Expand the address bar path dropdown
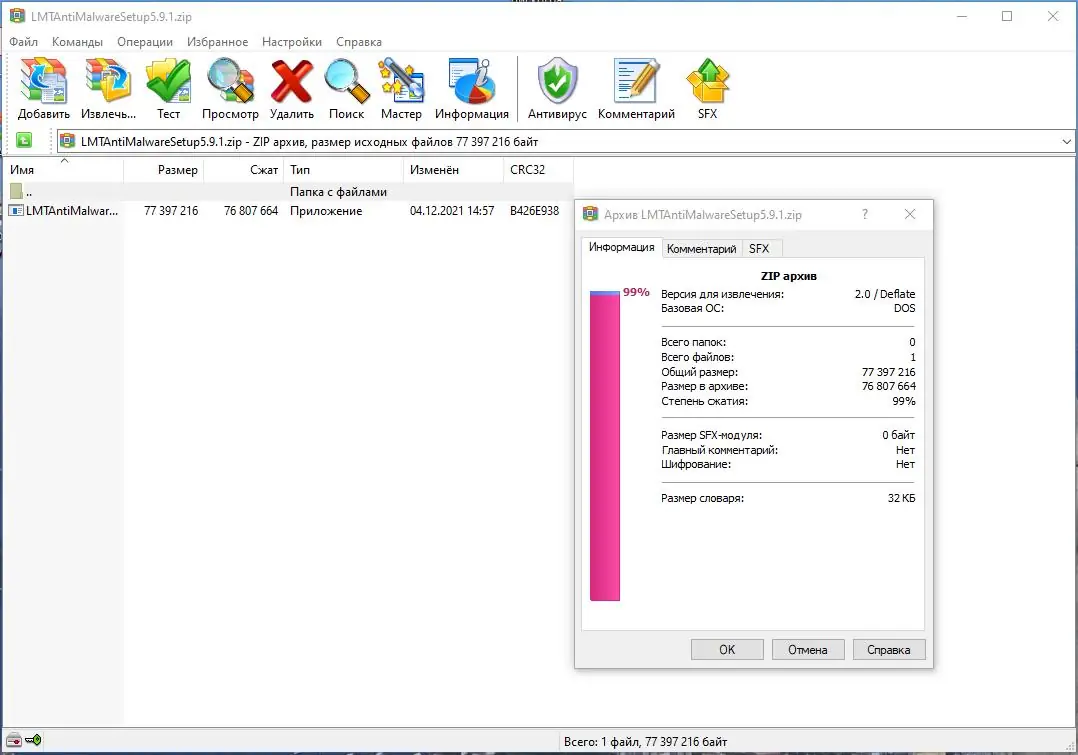The height and width of the screenshot is (755, 1078). [1066, 142]
